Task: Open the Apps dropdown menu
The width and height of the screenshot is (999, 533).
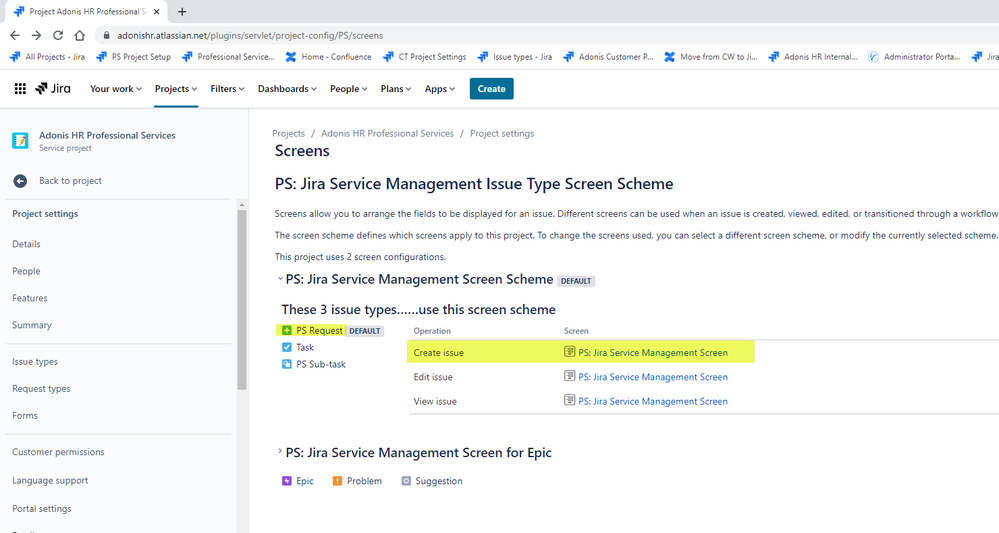Action: (440, 89)
